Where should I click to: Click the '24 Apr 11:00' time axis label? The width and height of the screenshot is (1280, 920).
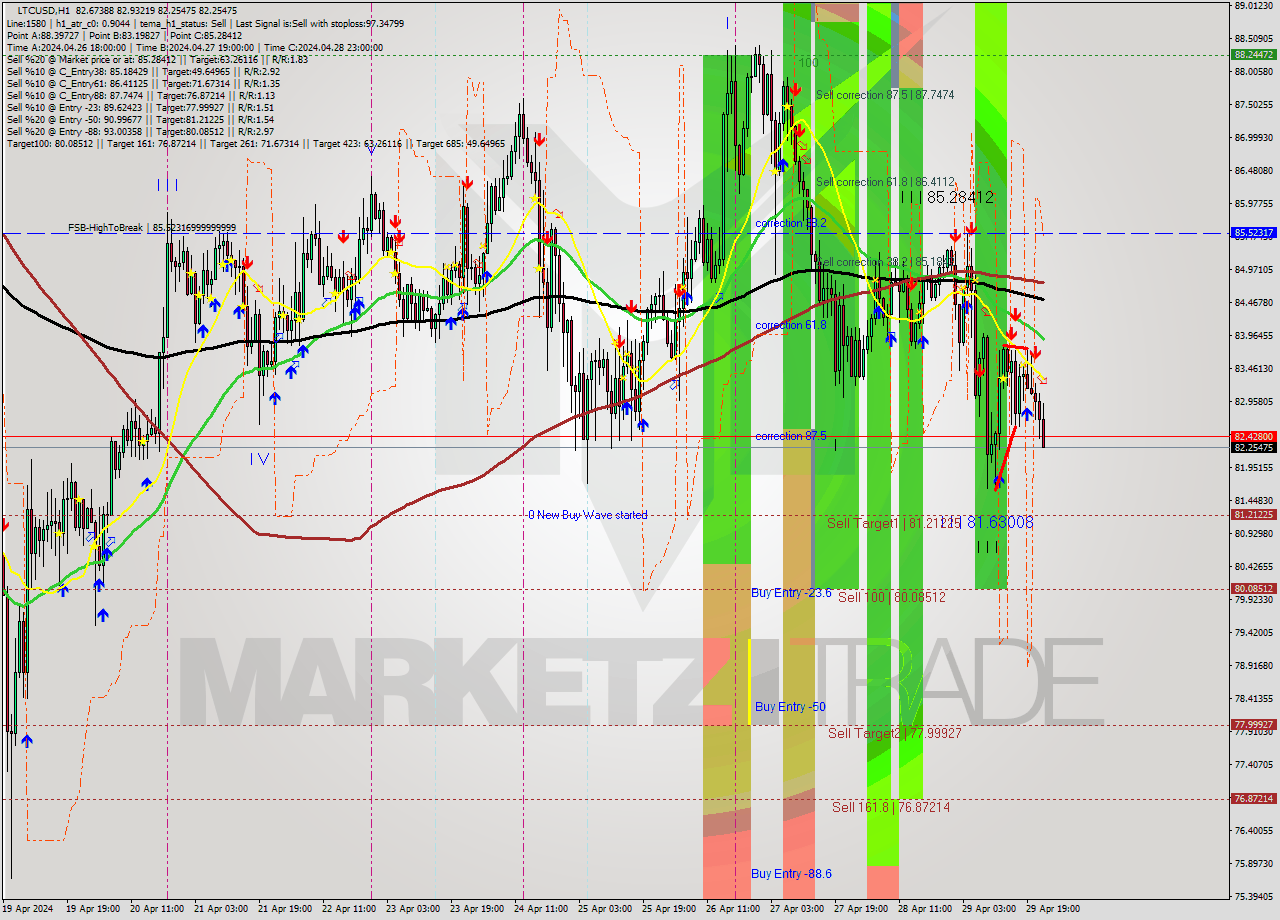click(x=541, y=909)
